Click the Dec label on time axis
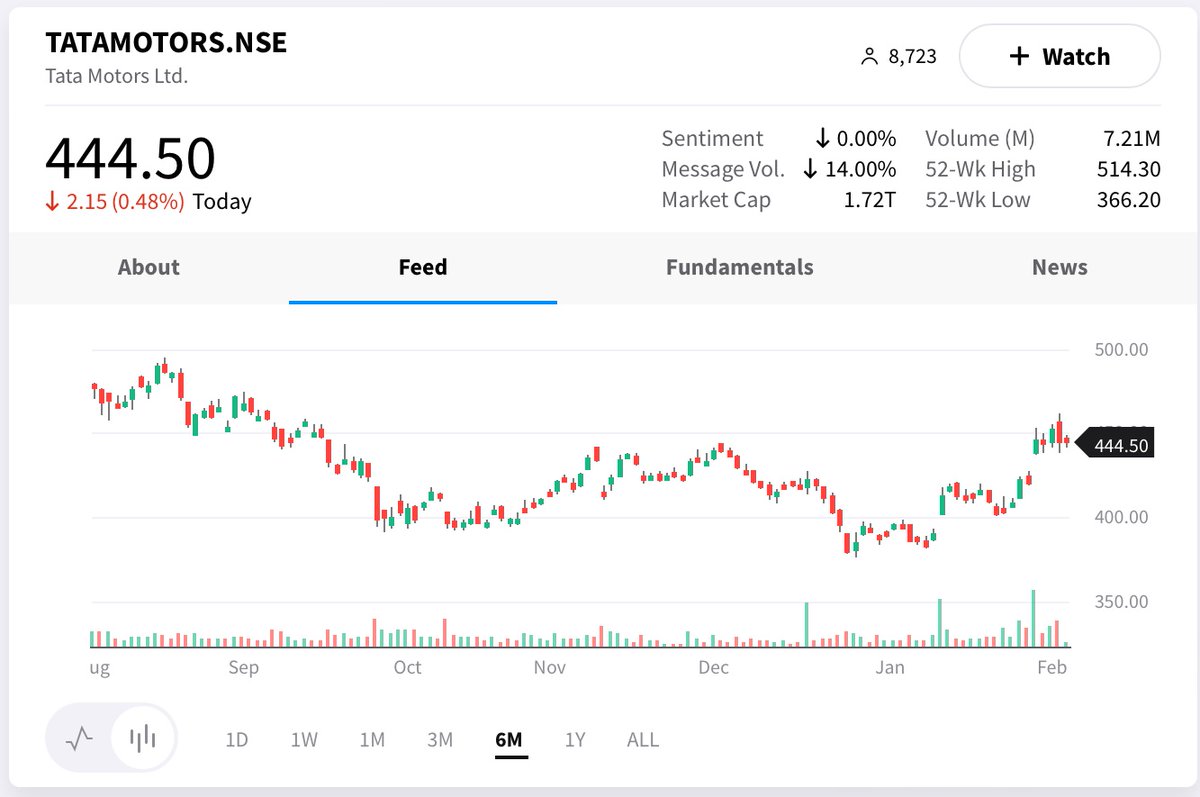1200x797 pixels. (x=713, y=668)
